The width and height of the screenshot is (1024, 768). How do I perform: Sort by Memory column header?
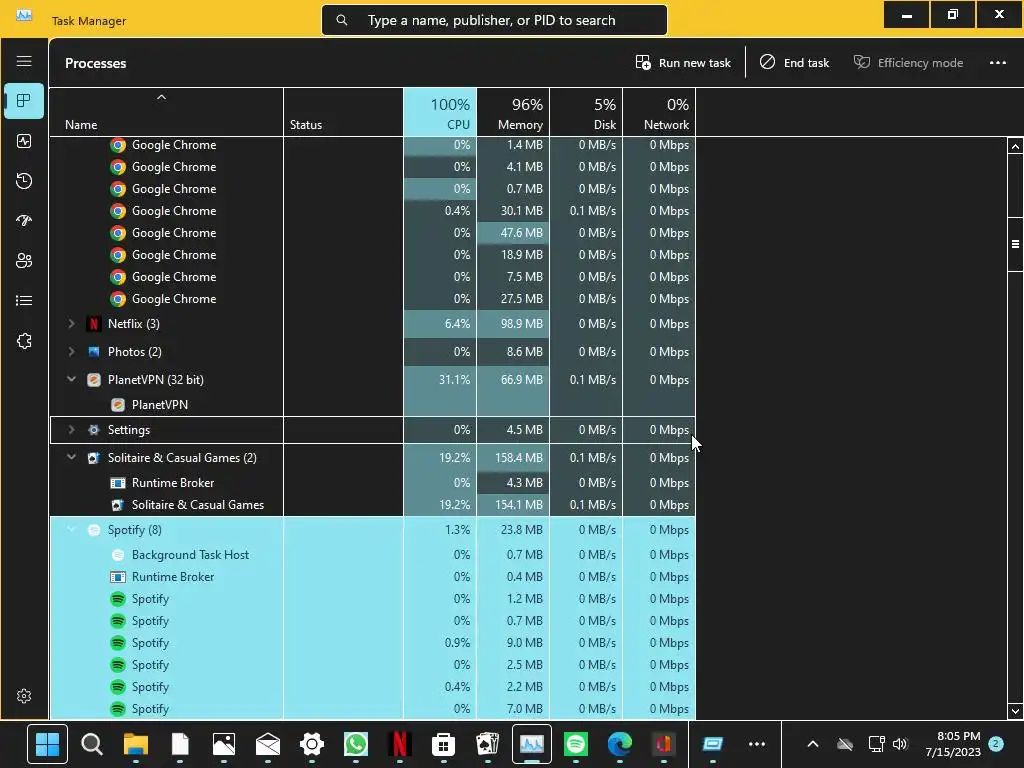513,112
